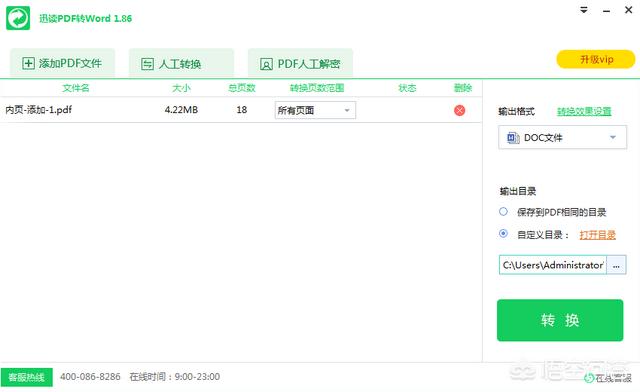Open the DOC文件 output format dropdown
The image size is (640, 392).
562,138
